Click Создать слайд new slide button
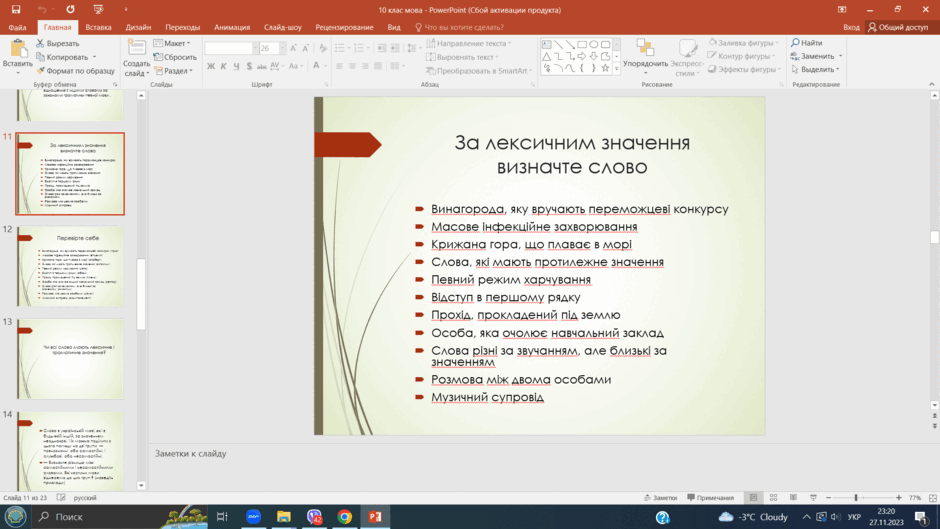Screen dimensions: 940x529 coord(136,58)
